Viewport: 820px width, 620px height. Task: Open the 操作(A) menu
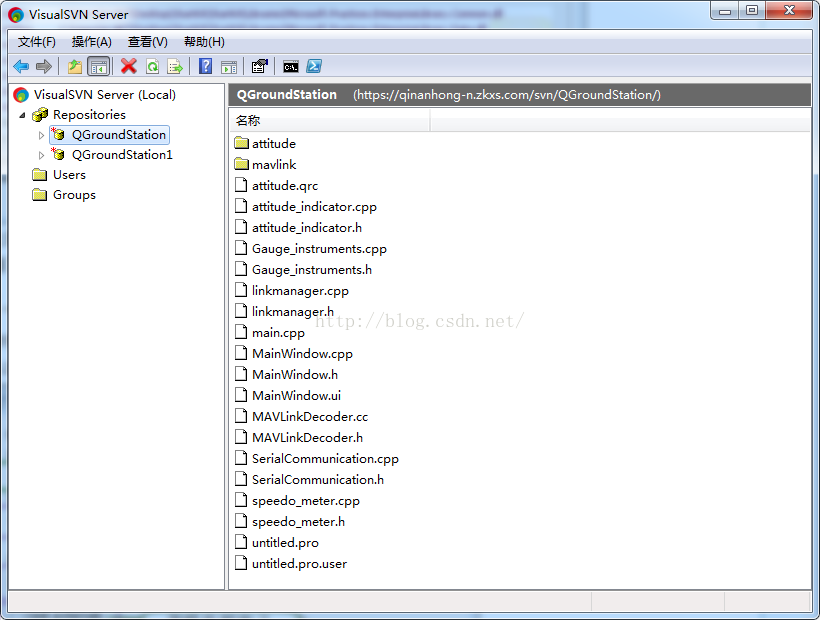(x=92, y=42)
